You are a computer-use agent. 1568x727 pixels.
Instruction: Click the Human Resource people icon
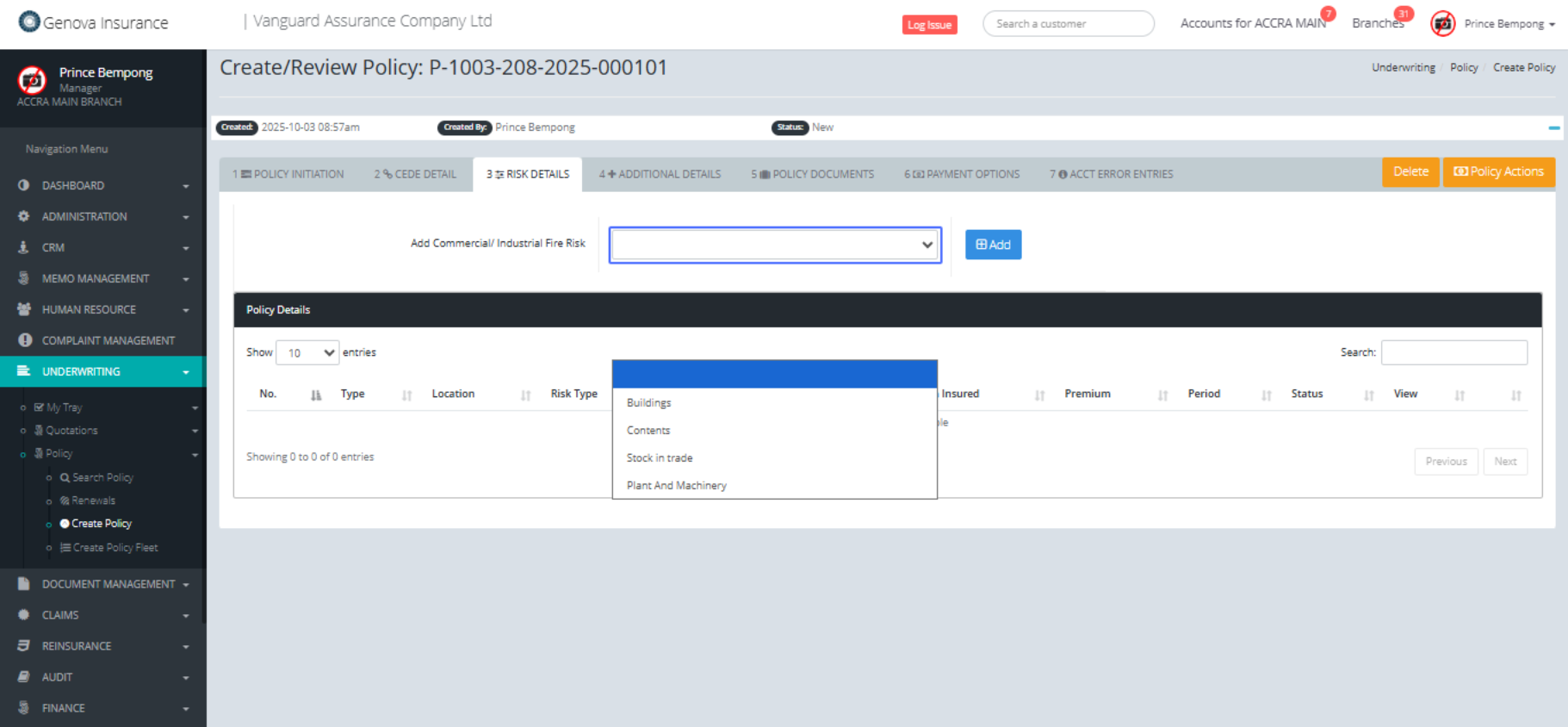tap(23, 309)
